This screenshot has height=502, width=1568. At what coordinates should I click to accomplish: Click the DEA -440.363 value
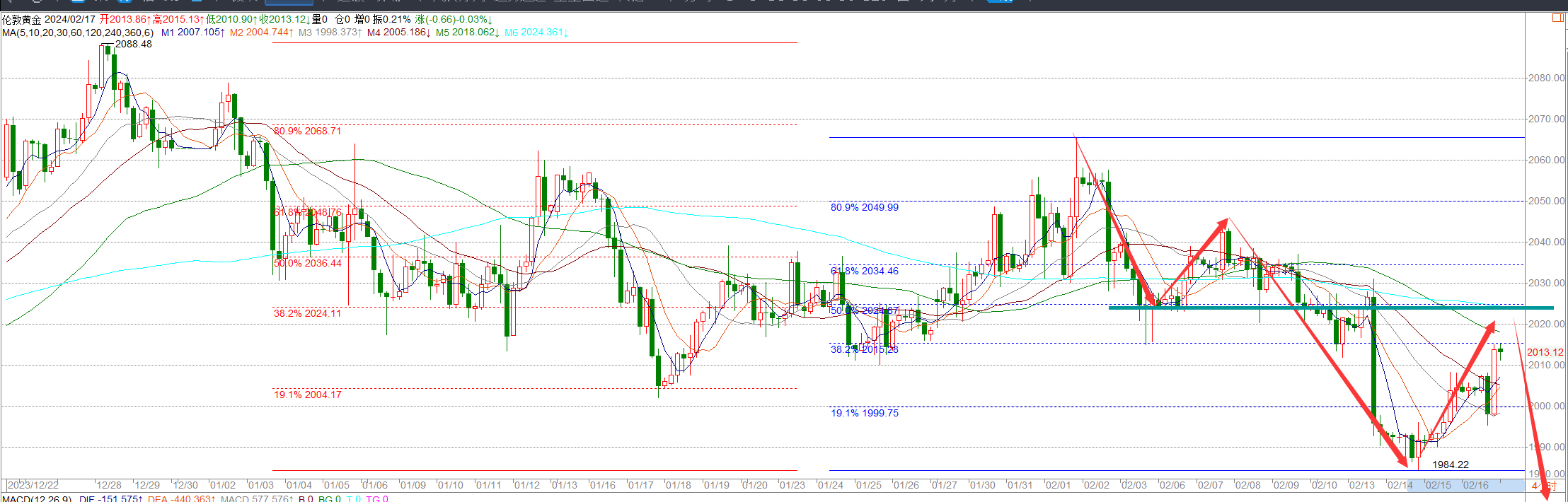182,498
